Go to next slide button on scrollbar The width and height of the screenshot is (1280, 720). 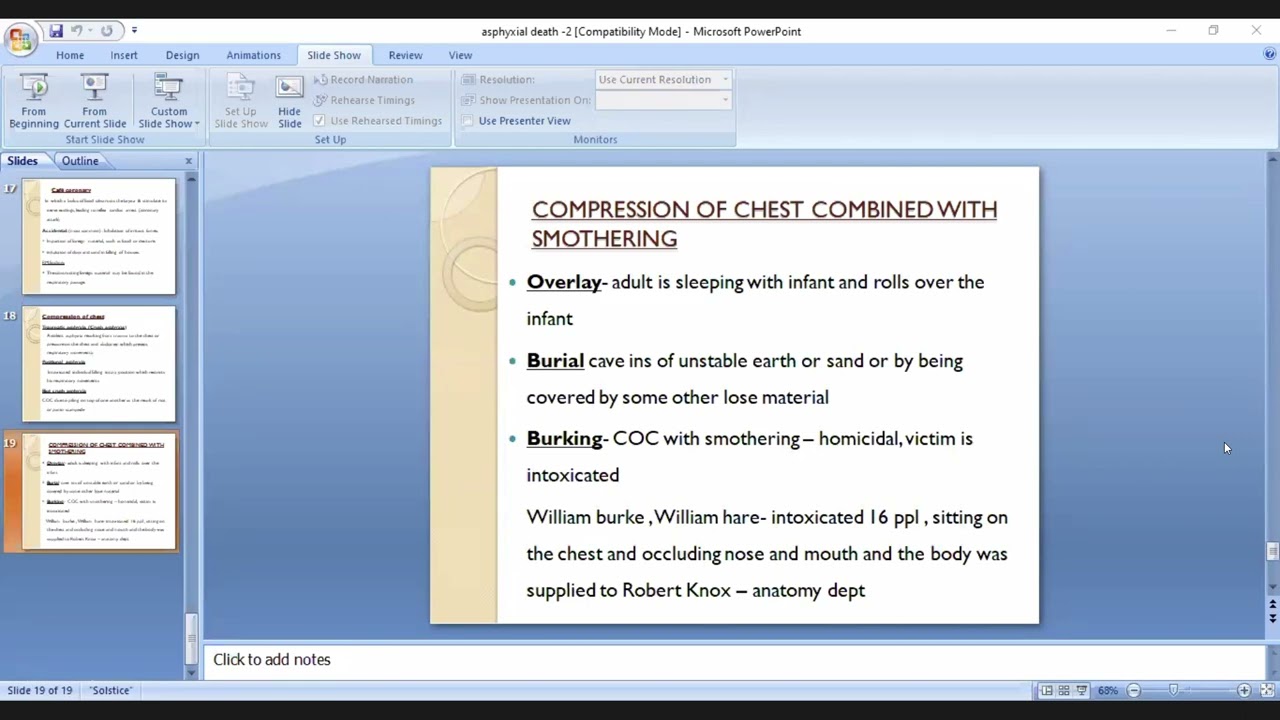(1272, 619)
